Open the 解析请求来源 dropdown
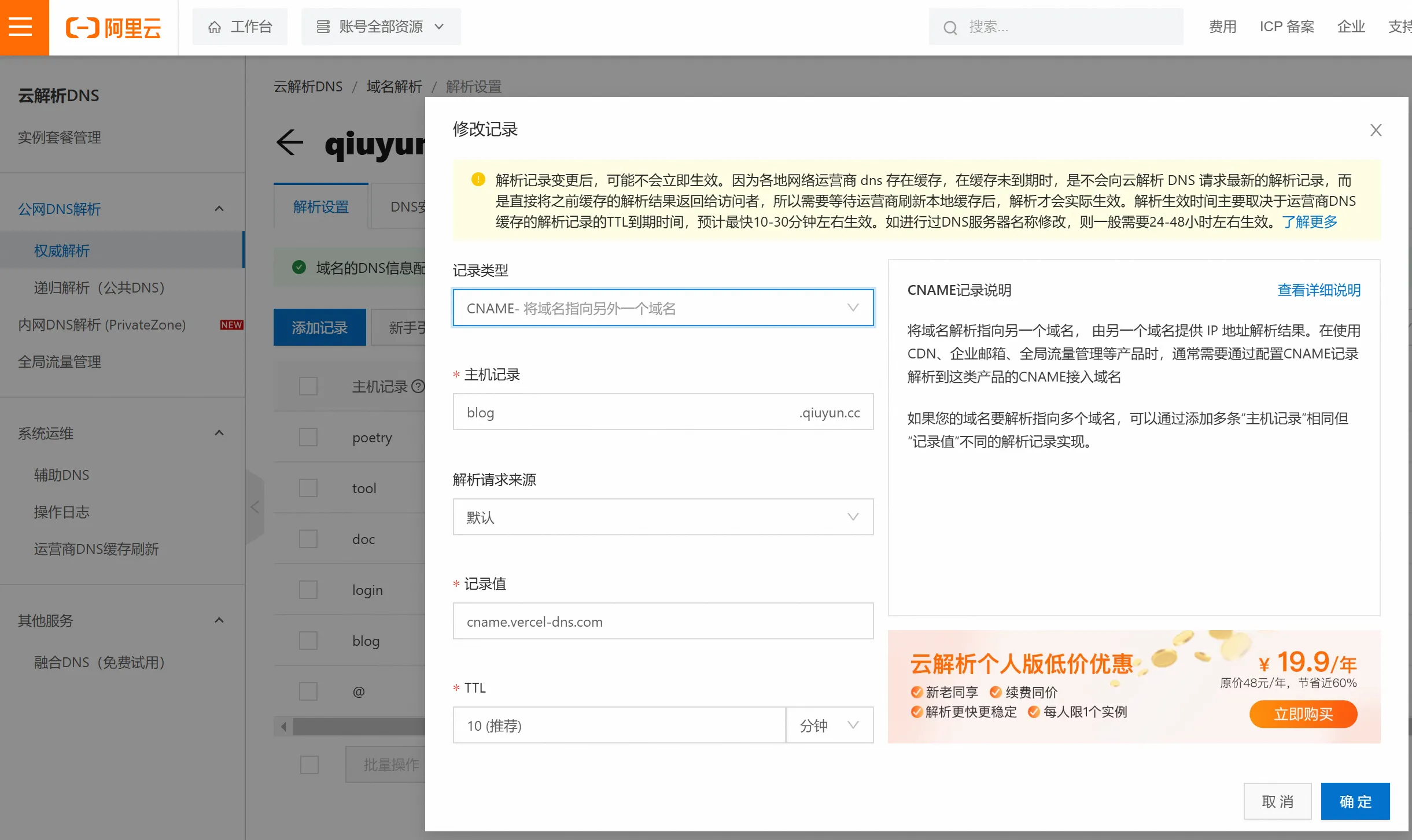 tap(663, 517)
